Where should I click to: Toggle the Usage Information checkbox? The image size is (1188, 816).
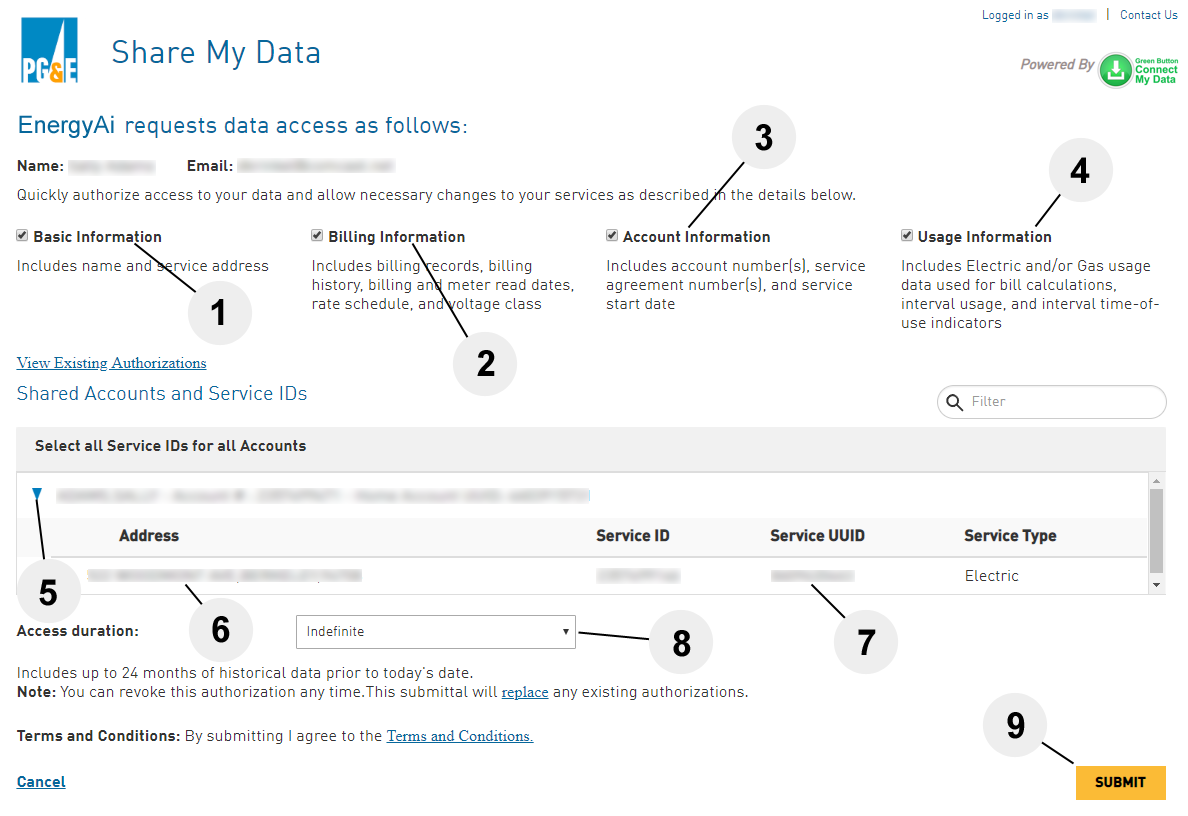coord(906,236)
